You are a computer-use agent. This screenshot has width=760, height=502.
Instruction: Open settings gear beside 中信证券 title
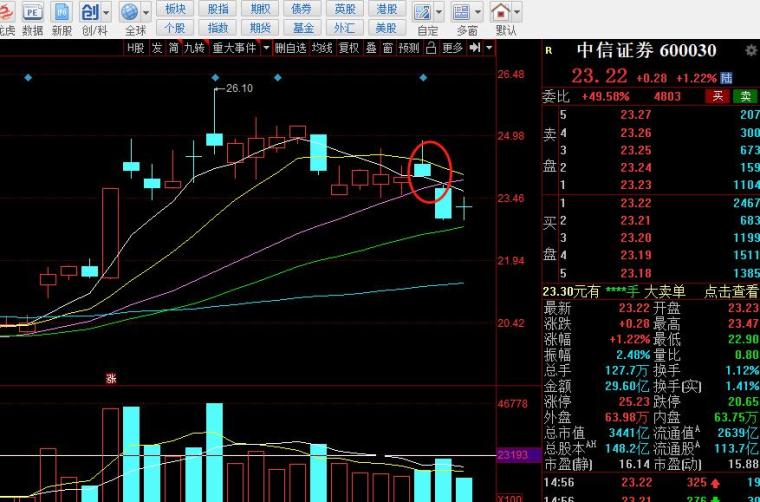[x=750, y=51]
